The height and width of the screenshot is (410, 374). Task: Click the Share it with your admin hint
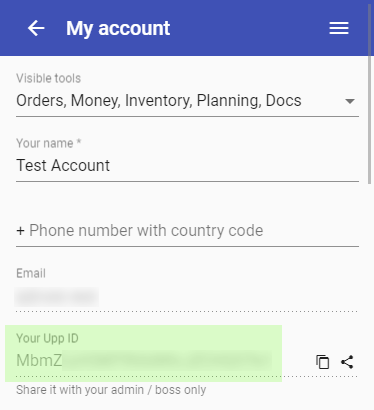pos(111,390)
